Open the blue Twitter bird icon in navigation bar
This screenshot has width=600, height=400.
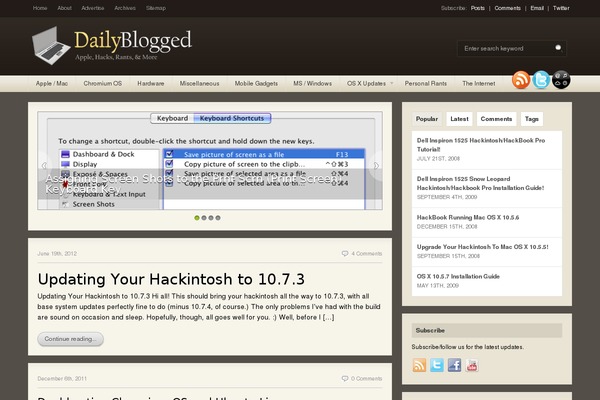pos(541,80)
